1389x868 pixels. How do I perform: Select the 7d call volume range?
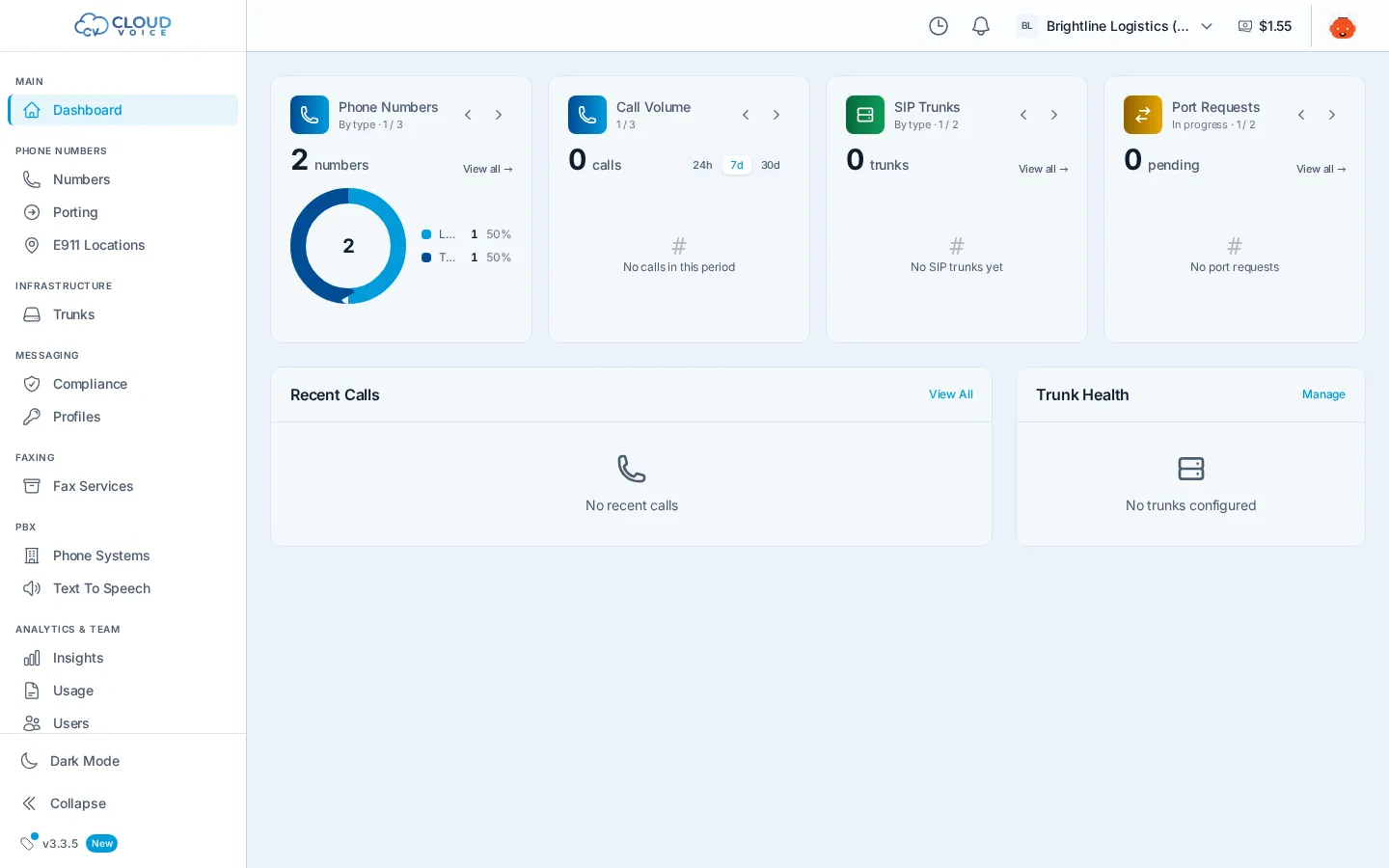737,165
